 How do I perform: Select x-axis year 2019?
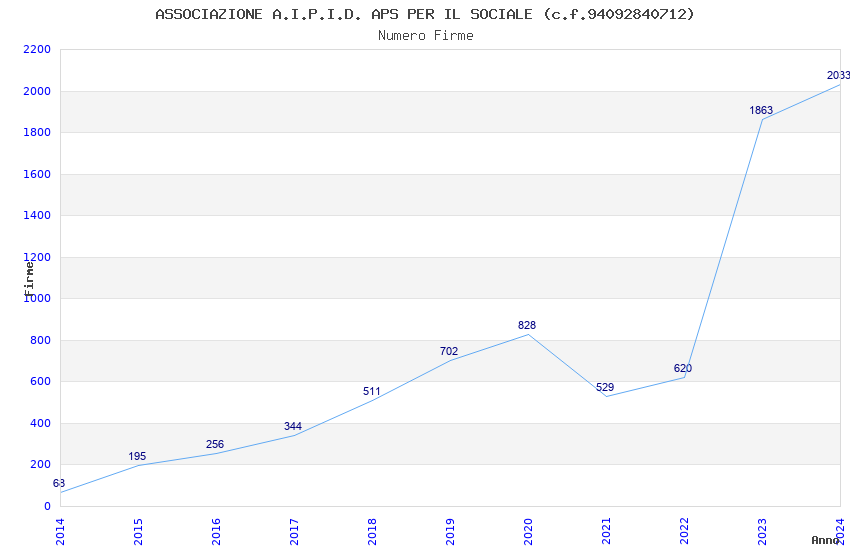pyautogui.click(x=450, y=532)
